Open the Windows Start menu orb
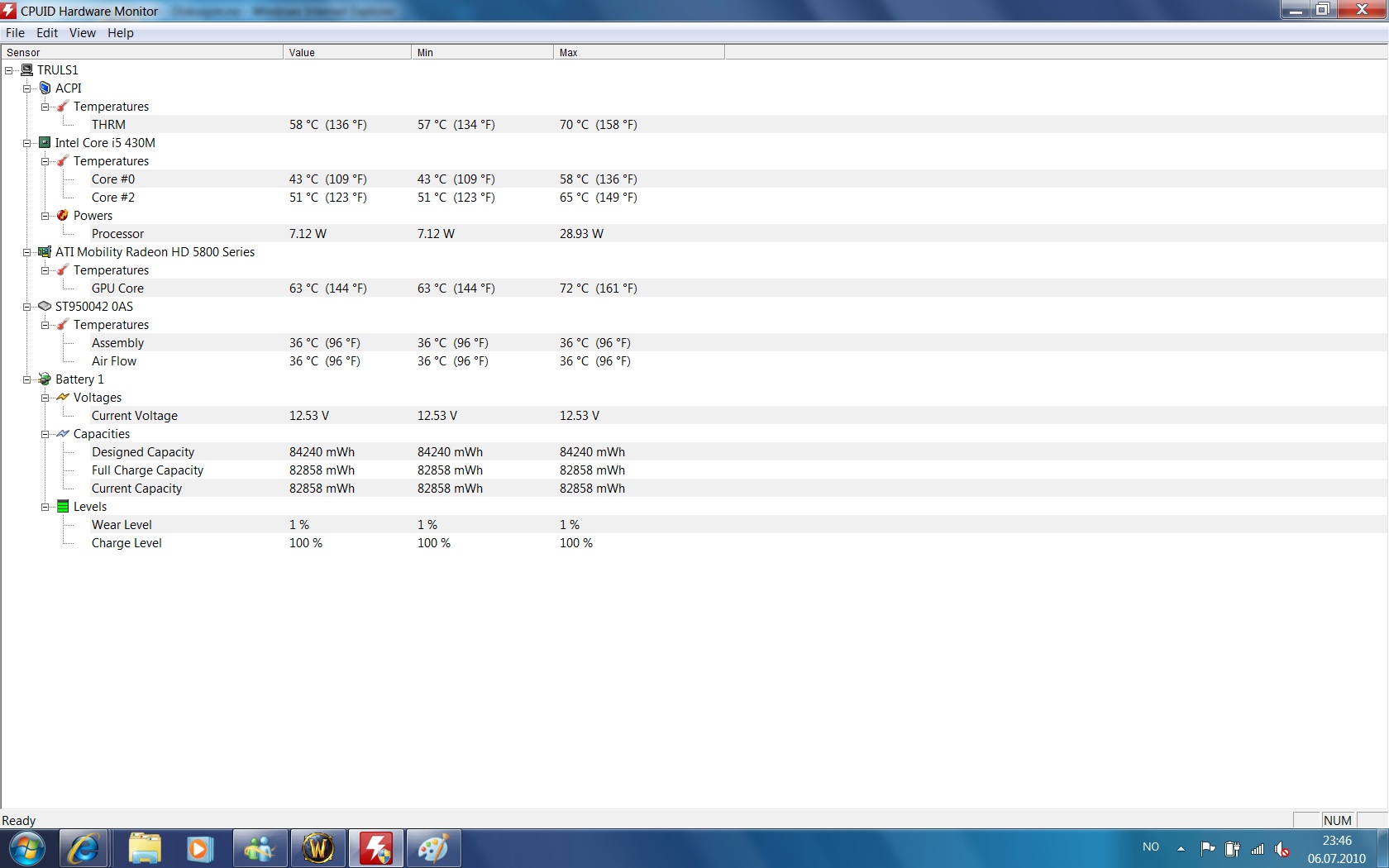This screenshot has height=868, width=1389. point(27,849)
